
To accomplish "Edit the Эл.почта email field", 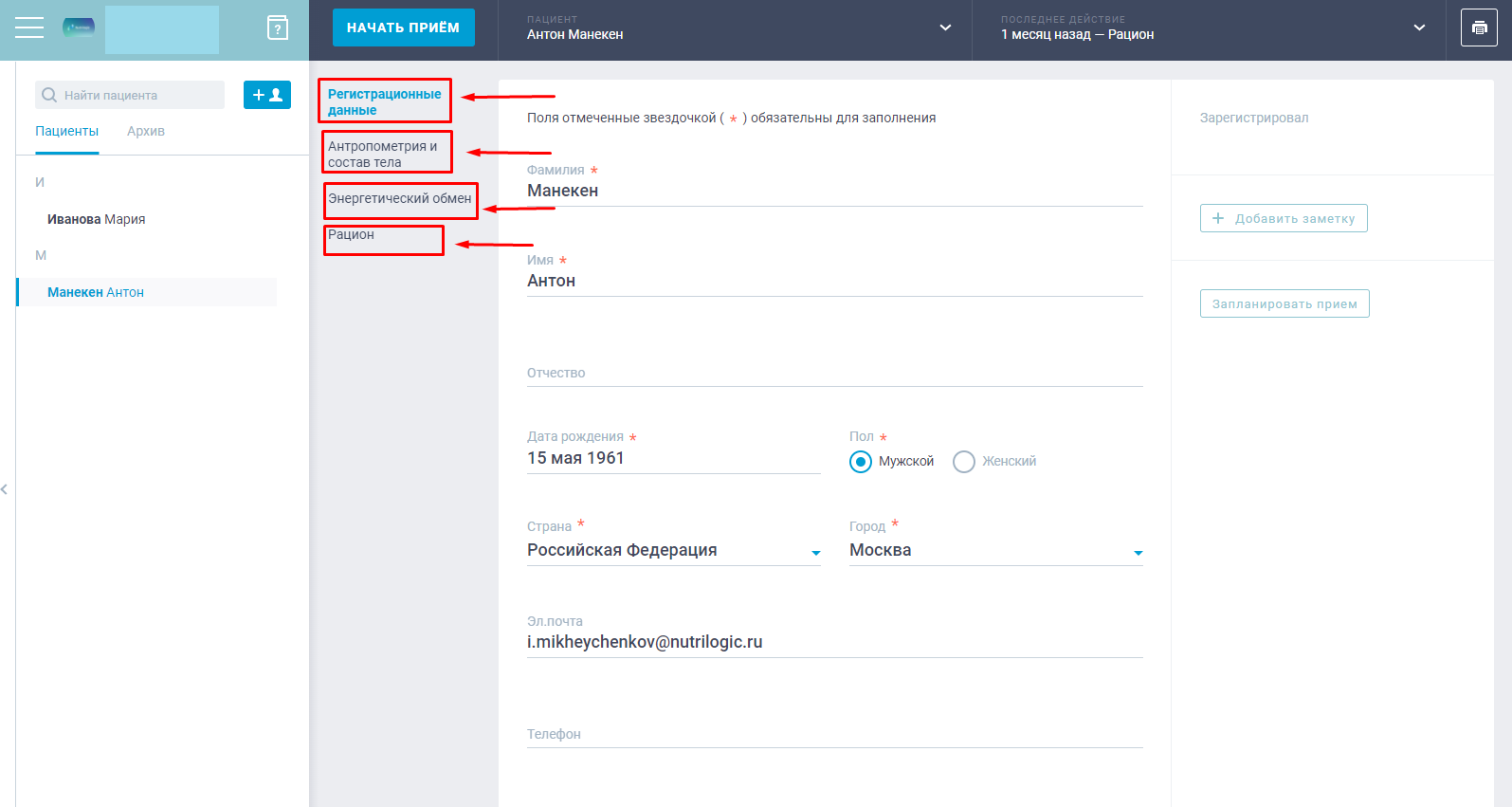I will point(835,642).
